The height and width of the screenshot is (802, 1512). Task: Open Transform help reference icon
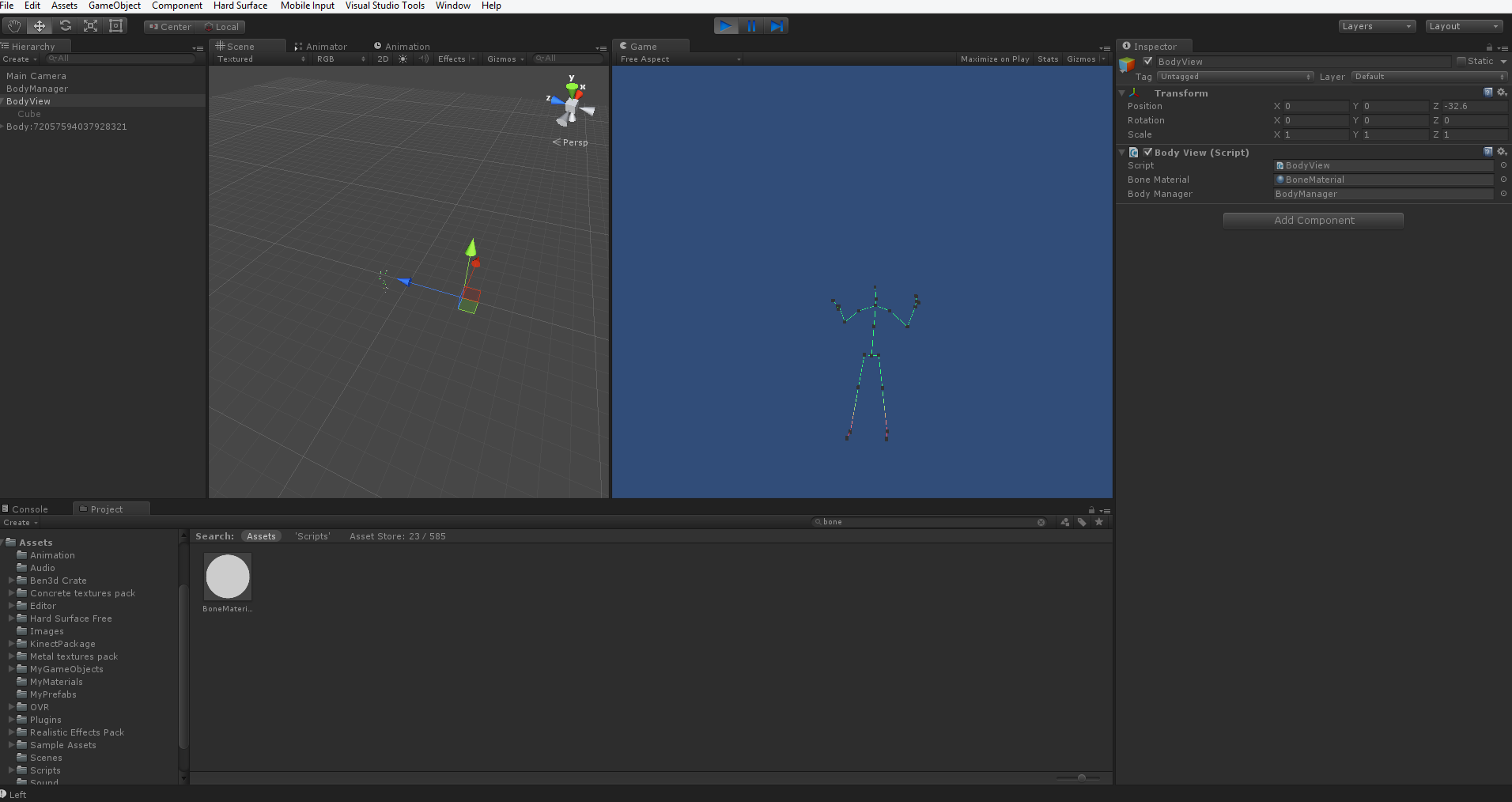coord(1487,93)
